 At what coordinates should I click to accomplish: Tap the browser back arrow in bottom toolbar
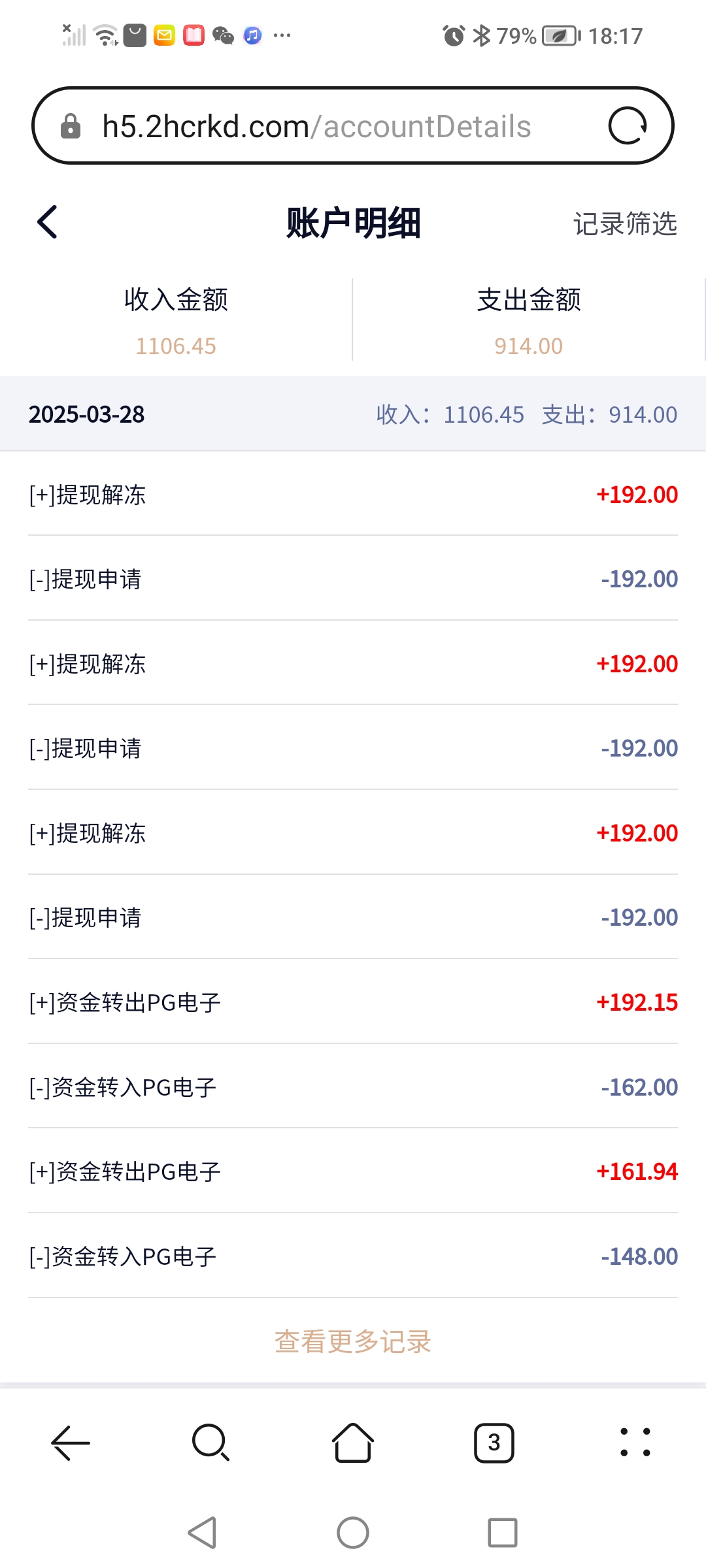71,1443
